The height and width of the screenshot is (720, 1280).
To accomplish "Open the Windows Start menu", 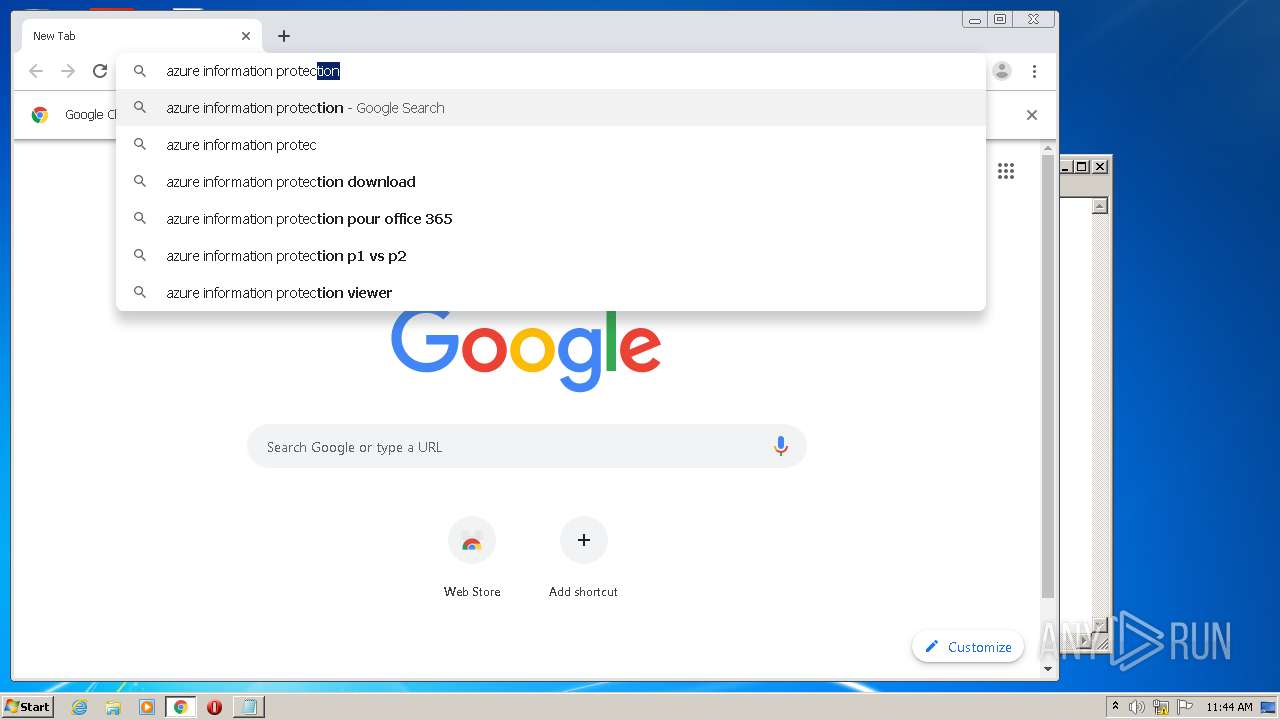I will [x=27, y=707].
